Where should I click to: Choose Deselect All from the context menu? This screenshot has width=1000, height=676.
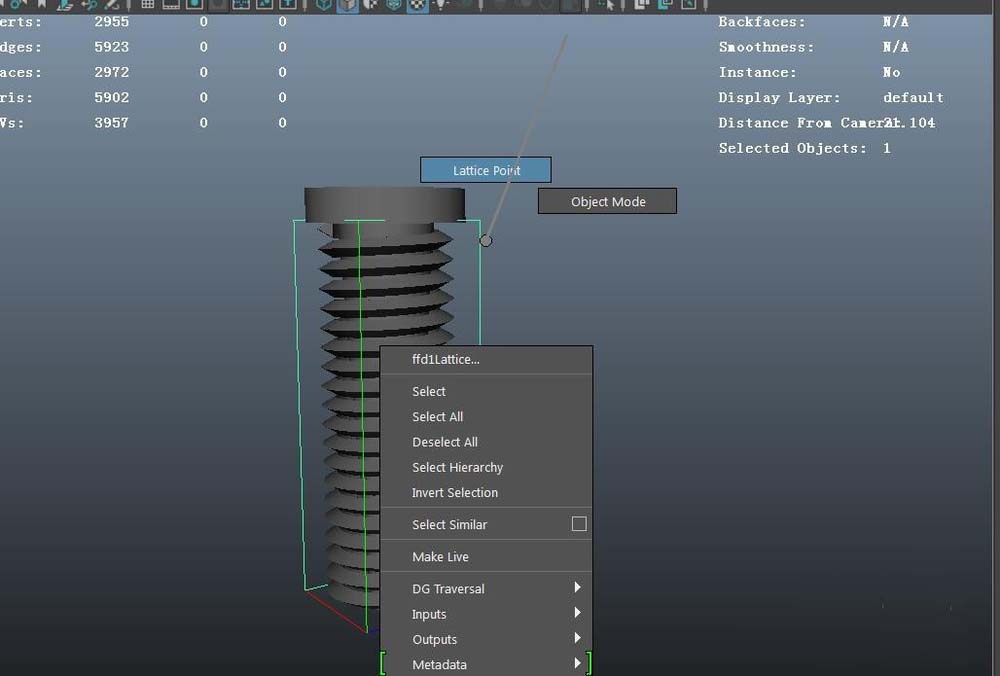point(486,442)
